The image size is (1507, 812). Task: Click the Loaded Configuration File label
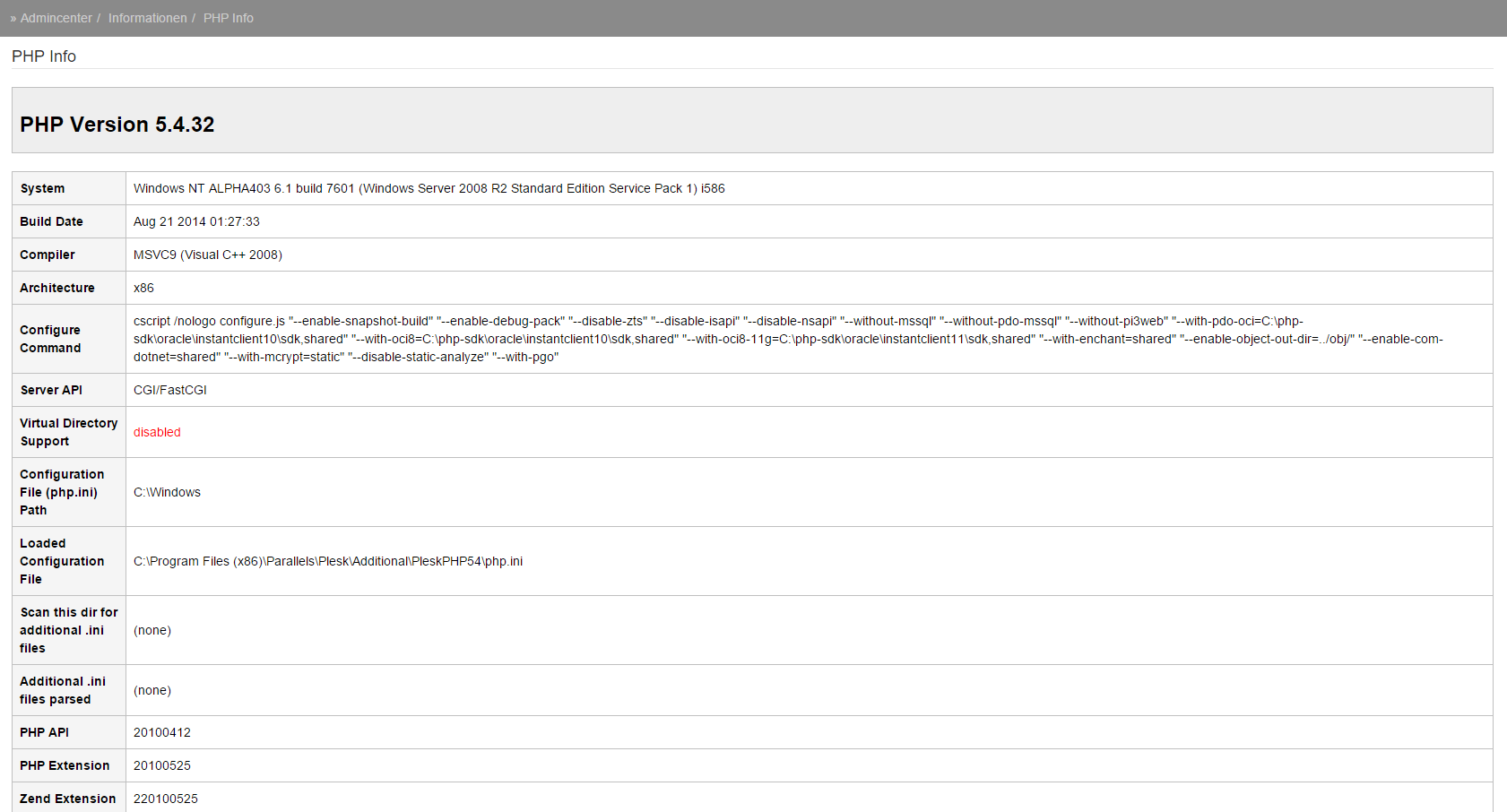[62, 561]
